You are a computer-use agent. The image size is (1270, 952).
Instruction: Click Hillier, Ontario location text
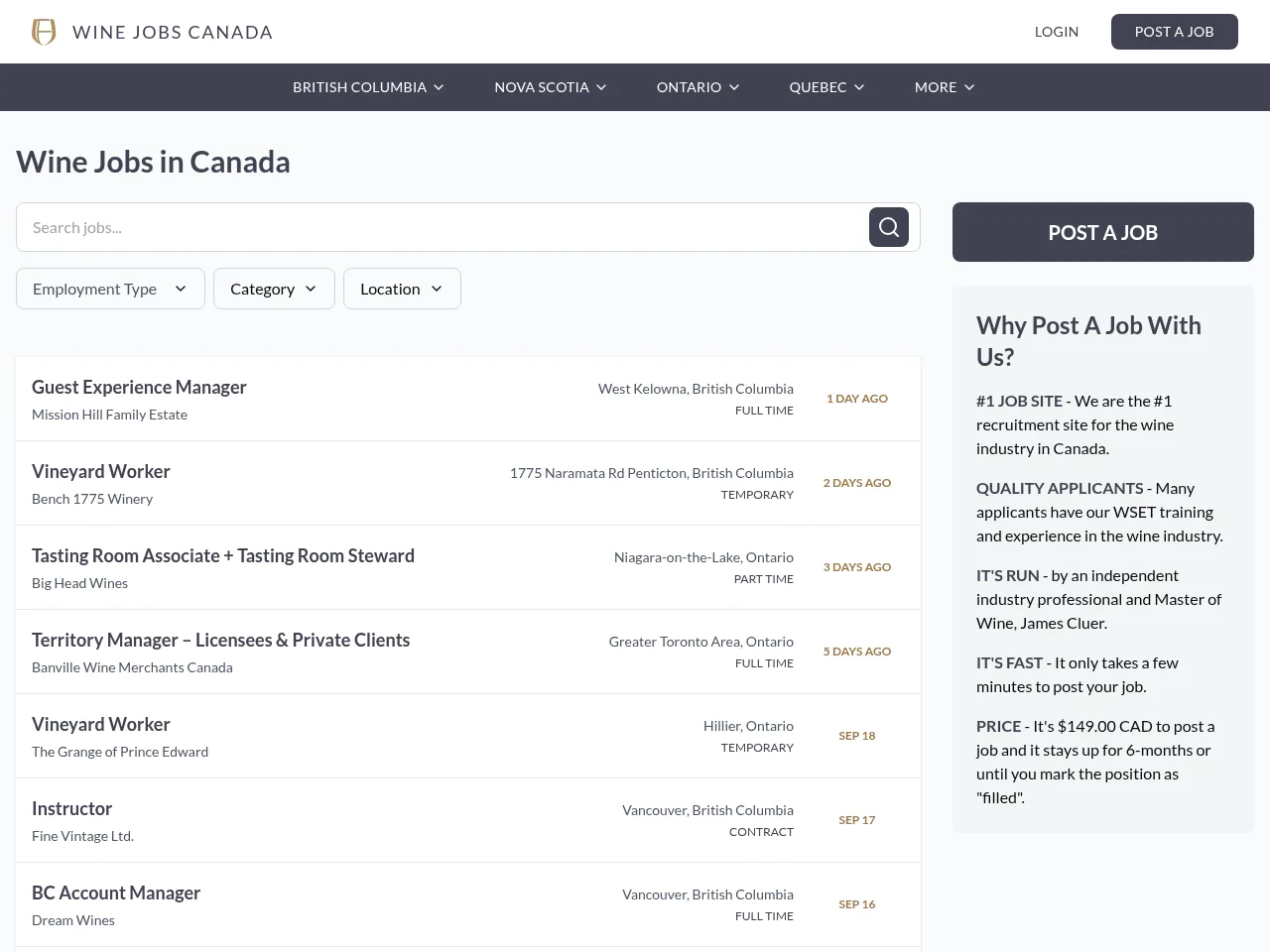pos(748,726)
